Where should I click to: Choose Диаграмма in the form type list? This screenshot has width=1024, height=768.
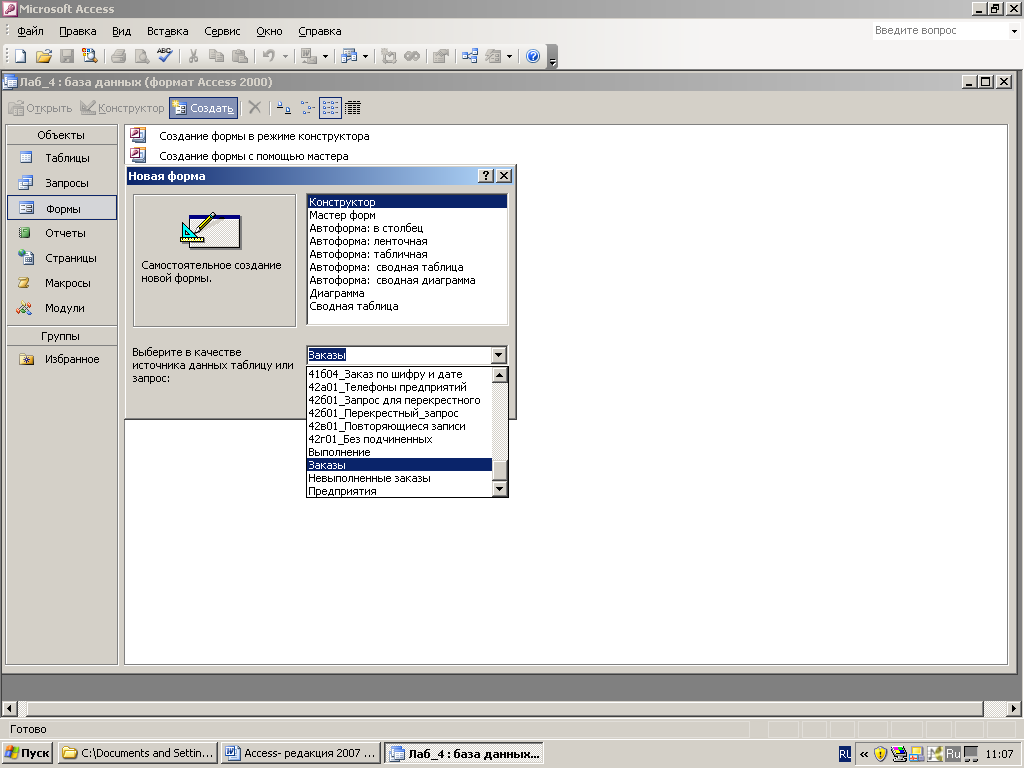click(407, 293)
